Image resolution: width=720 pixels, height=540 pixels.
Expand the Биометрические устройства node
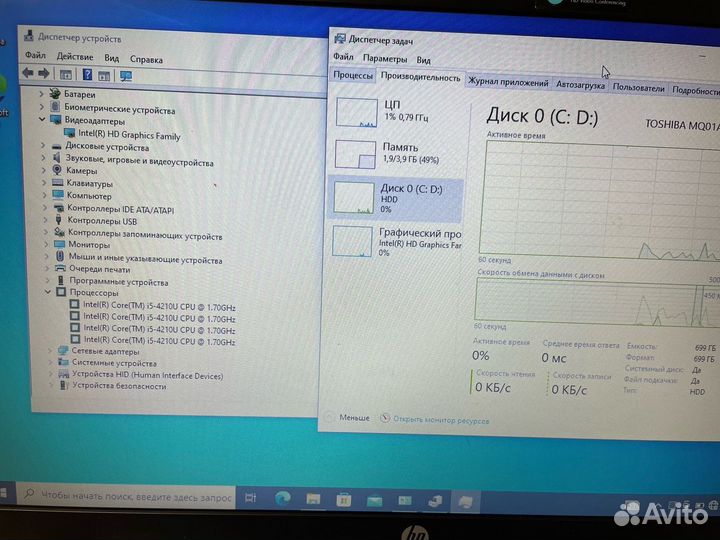click(x=41, y=107)
